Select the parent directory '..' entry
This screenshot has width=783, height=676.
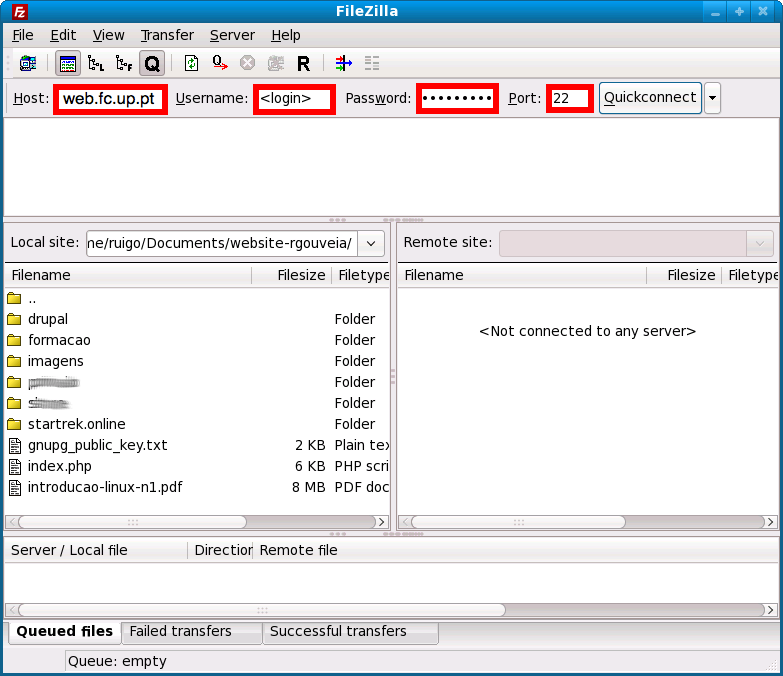click(x=197, y=299)
